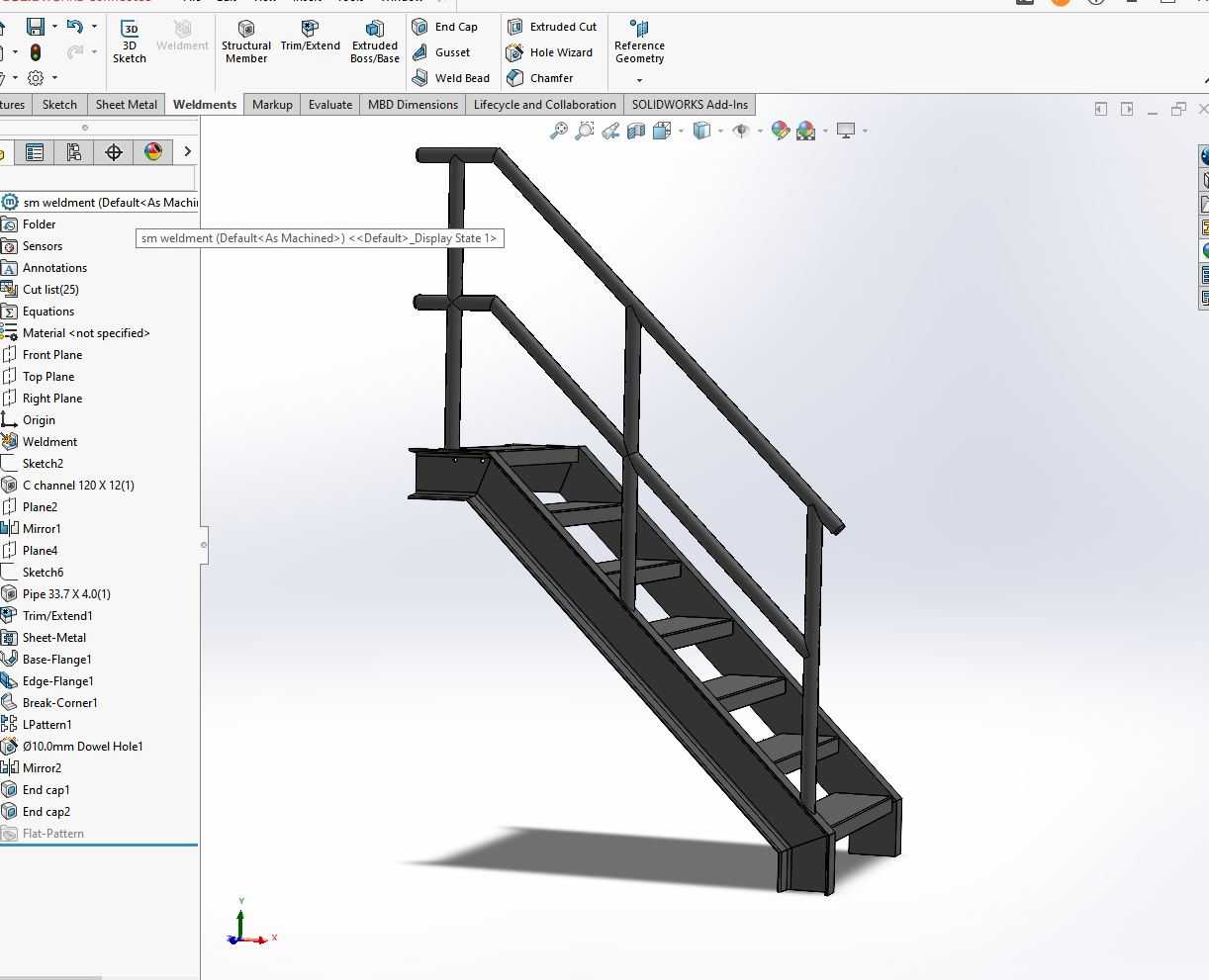Viewport: 1209px width, 980px height.
Task: Undo the last action
Action: 74,27
